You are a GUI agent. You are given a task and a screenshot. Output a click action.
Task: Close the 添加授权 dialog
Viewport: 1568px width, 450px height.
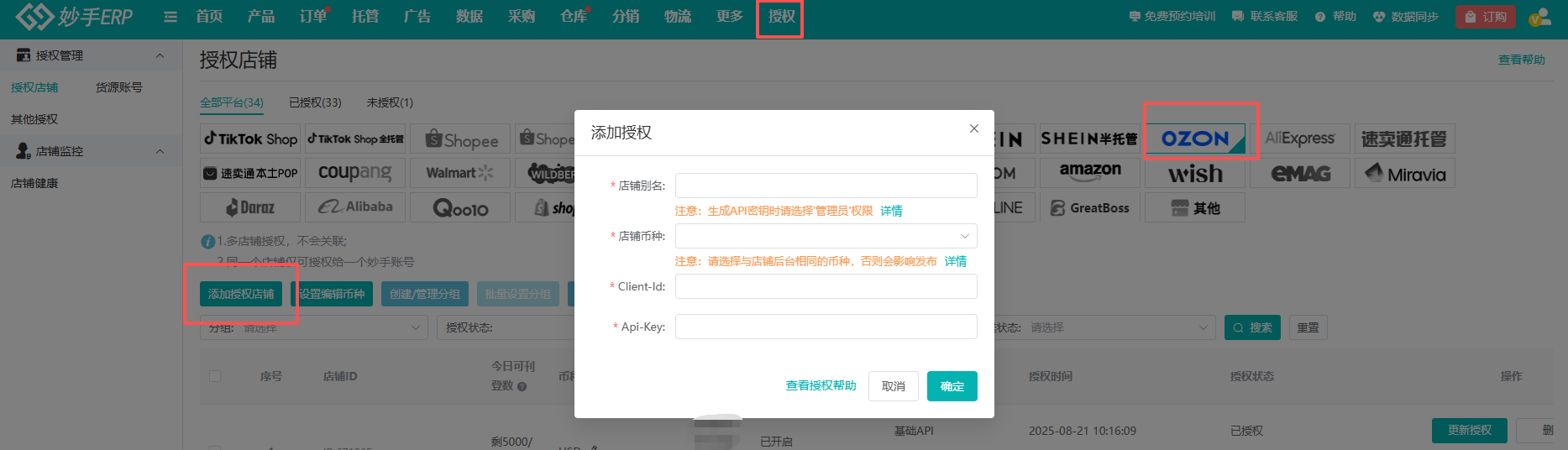pos(973,128)
